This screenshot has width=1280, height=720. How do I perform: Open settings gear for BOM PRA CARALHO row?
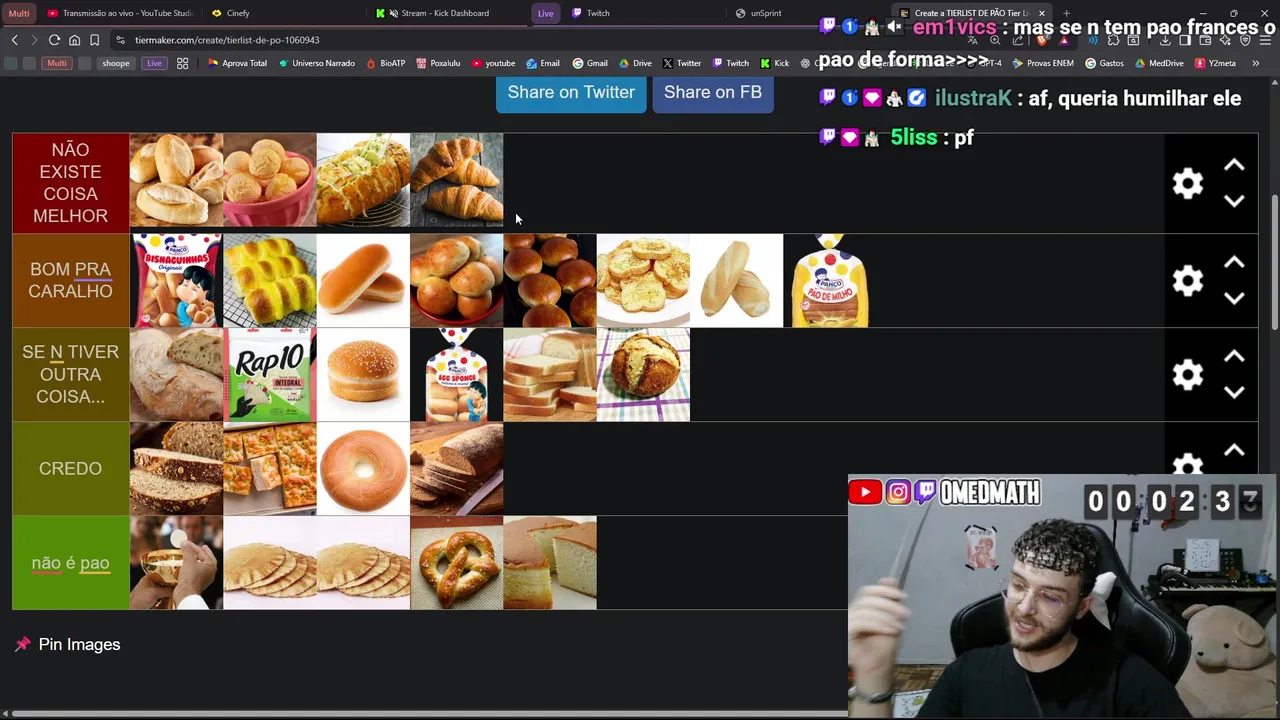click(x=1187, y=281)
